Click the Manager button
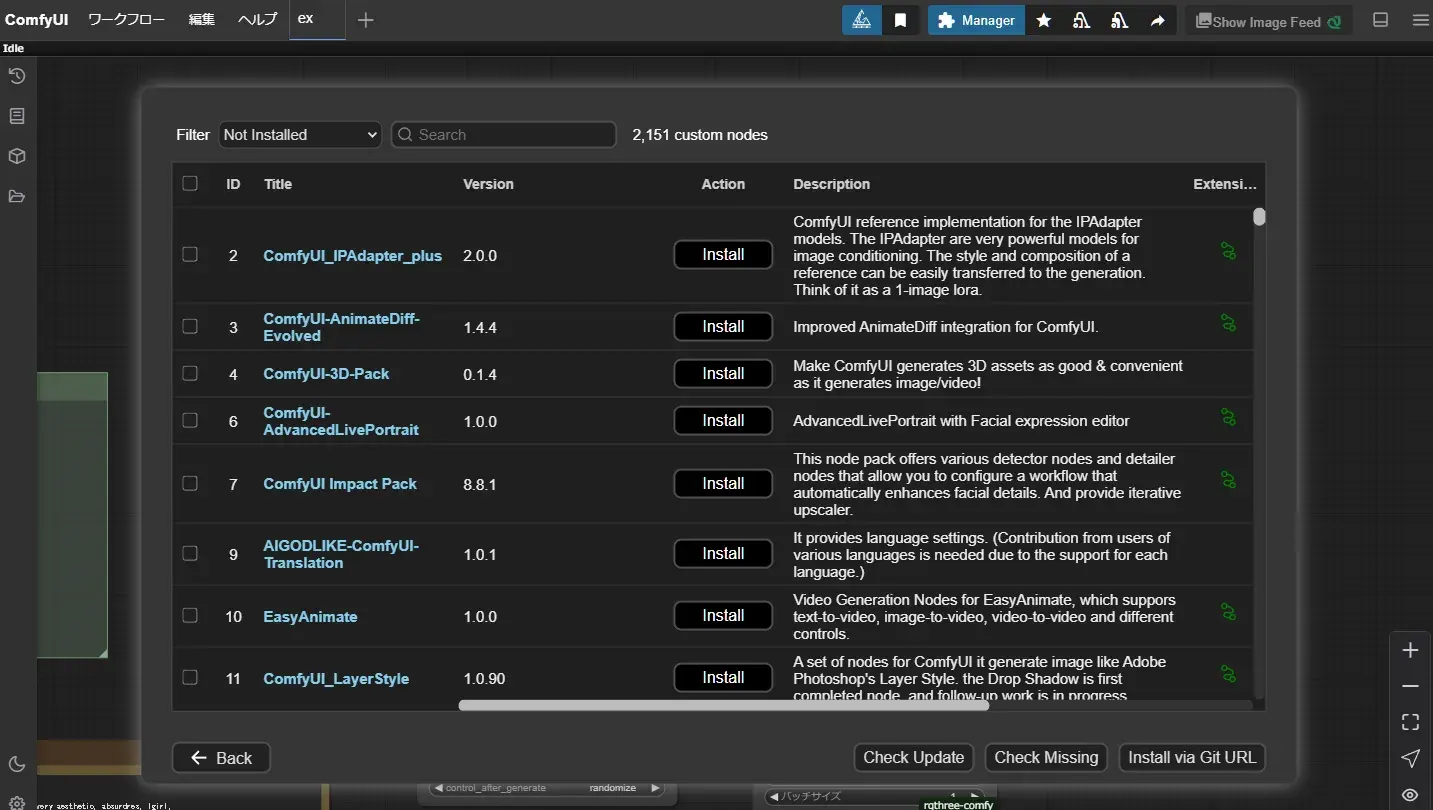The width and height of the screenshot is (1433, 810). click(976, 20)
